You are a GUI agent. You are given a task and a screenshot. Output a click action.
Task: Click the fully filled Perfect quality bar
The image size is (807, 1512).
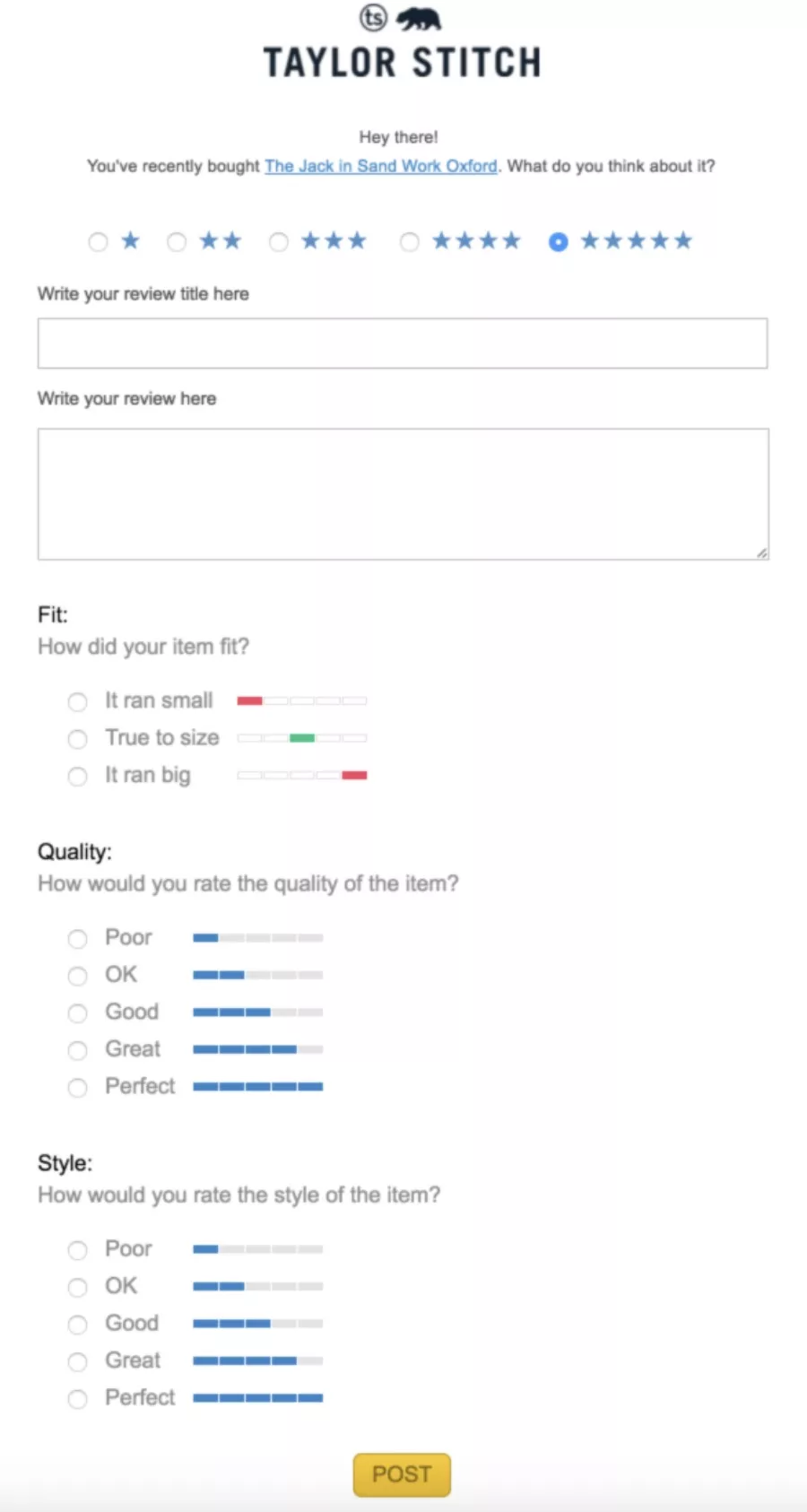tap(257, 1086)
